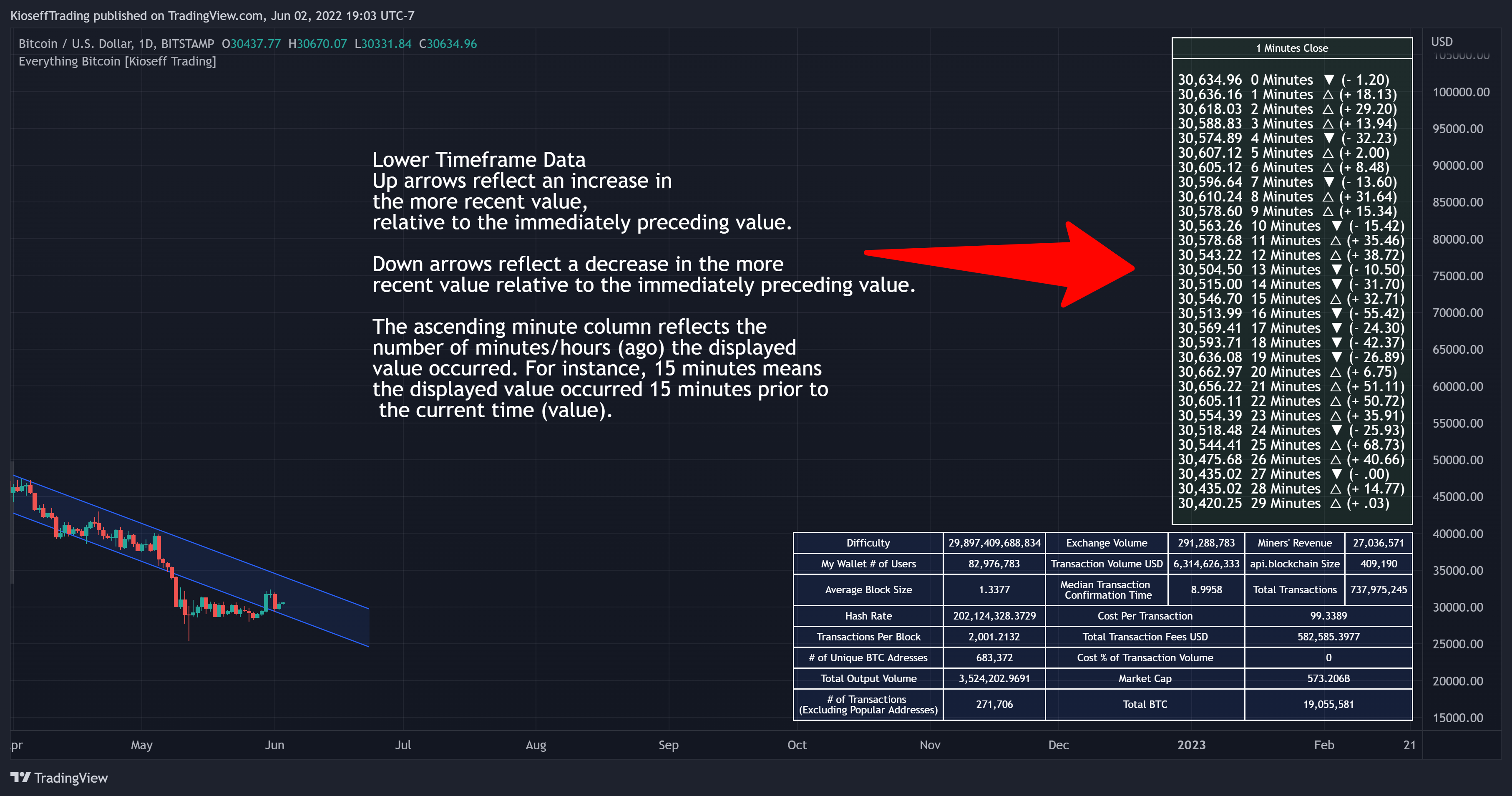Viewport: 1512px width, 796px height.
Task: Select the 'Everything Bitcoin [Kioseff Trading]' indicator label
Action: (117, 61)
